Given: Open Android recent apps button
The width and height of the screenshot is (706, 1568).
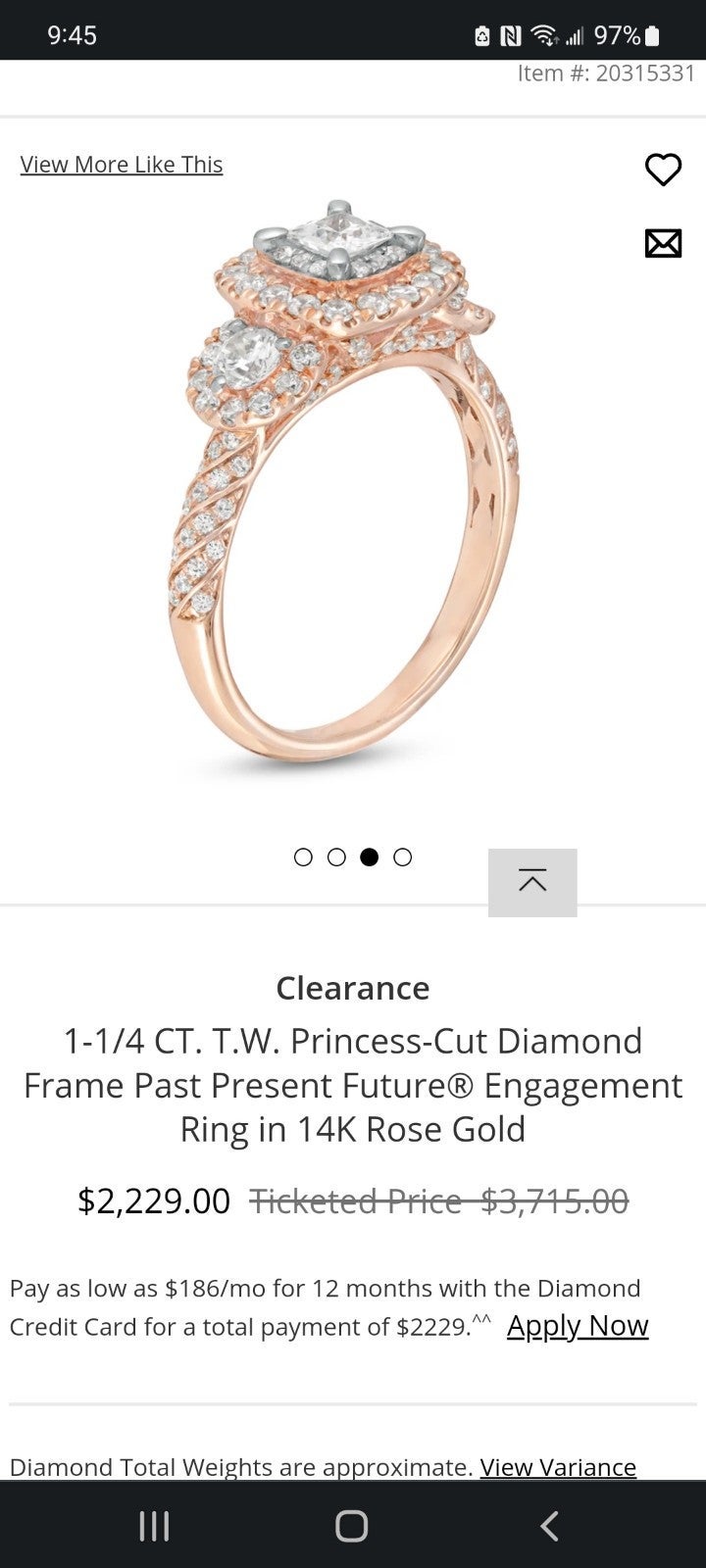Looking at the screenshot, I should [154, 1526].
